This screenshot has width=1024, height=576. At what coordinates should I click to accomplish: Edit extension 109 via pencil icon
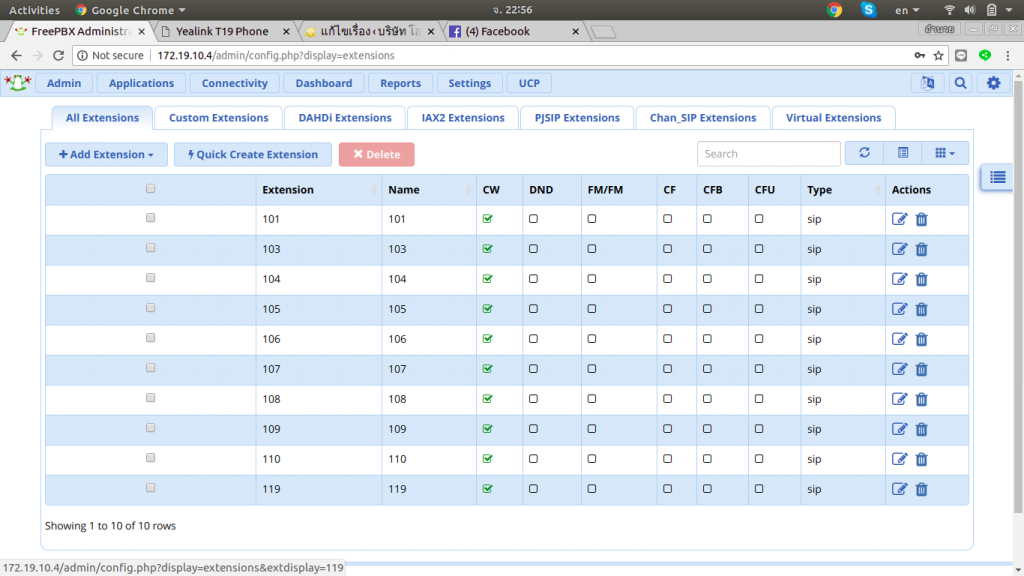899,429
